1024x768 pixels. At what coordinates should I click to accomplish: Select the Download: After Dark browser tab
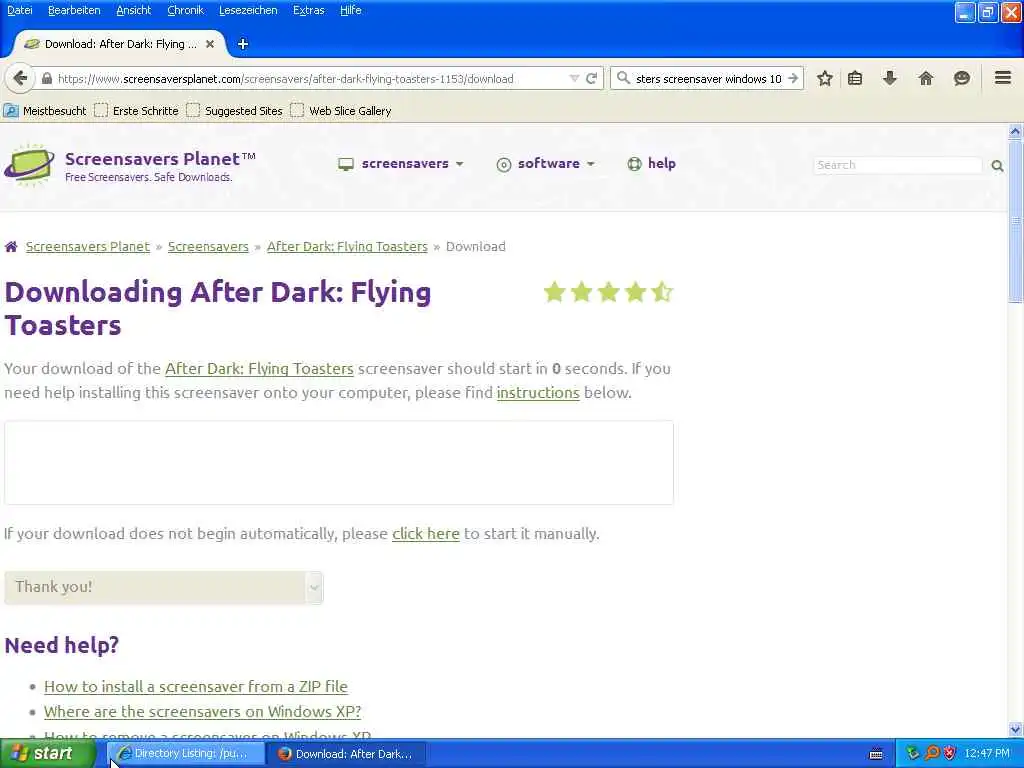pyautogui.click(x=120, y=44)
